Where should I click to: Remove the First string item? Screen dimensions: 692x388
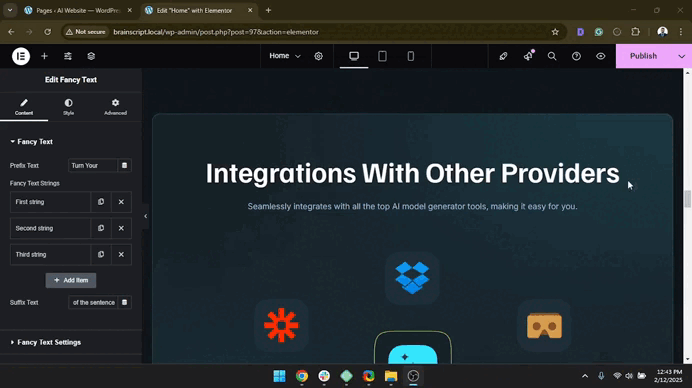[x=121, y=202]
